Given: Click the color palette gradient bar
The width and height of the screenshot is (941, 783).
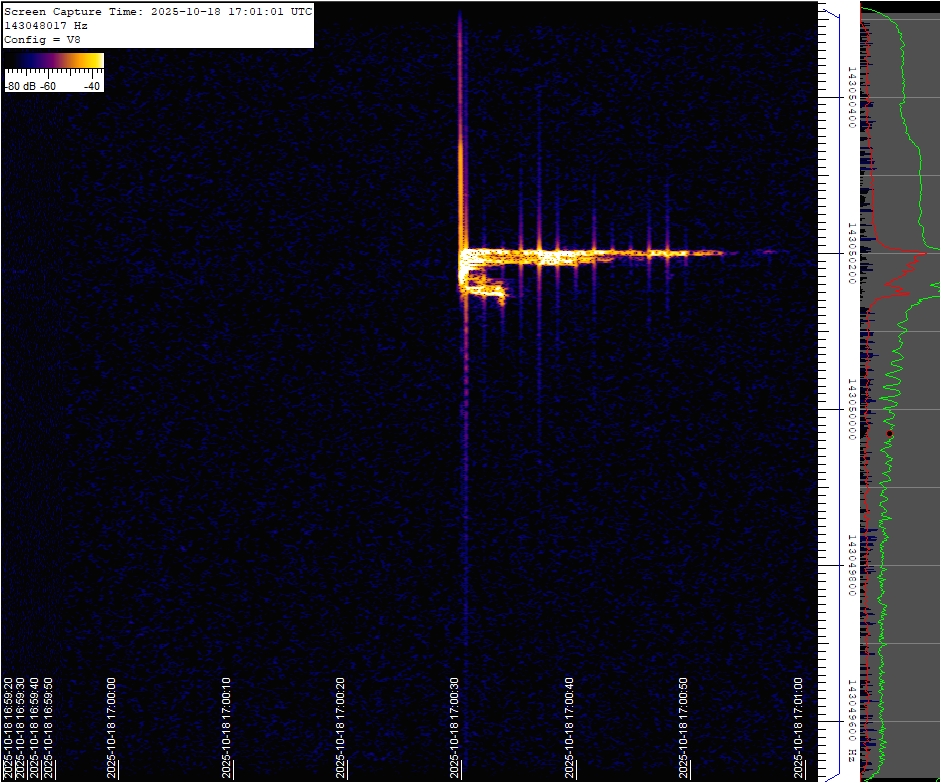Looking at the screenshot, I should point(54,61).
